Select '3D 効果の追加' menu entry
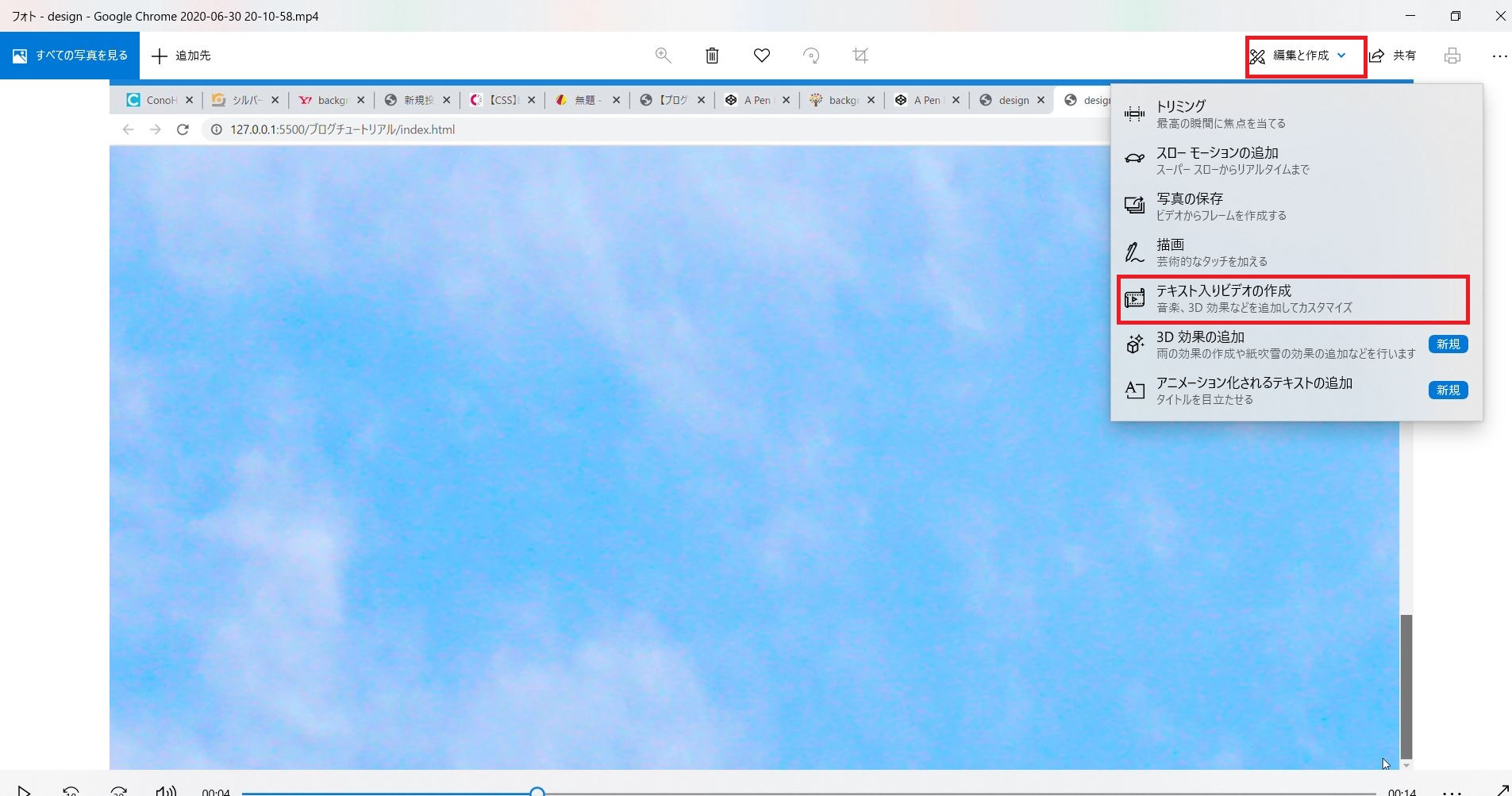This screenshot has width=1512, height=796. [x=1296, y=344]
